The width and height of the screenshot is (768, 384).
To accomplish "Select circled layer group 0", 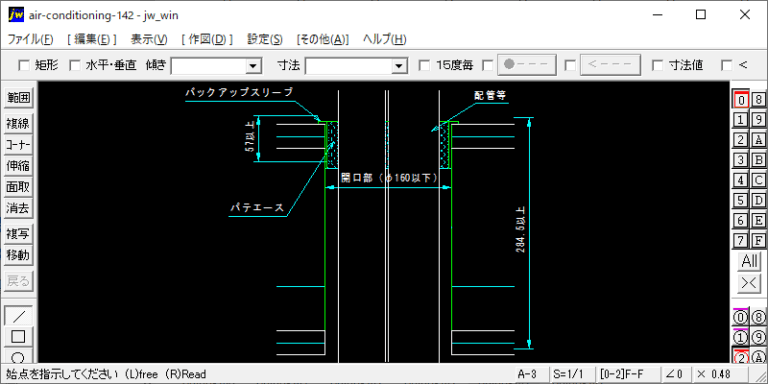I will point(741,317).
